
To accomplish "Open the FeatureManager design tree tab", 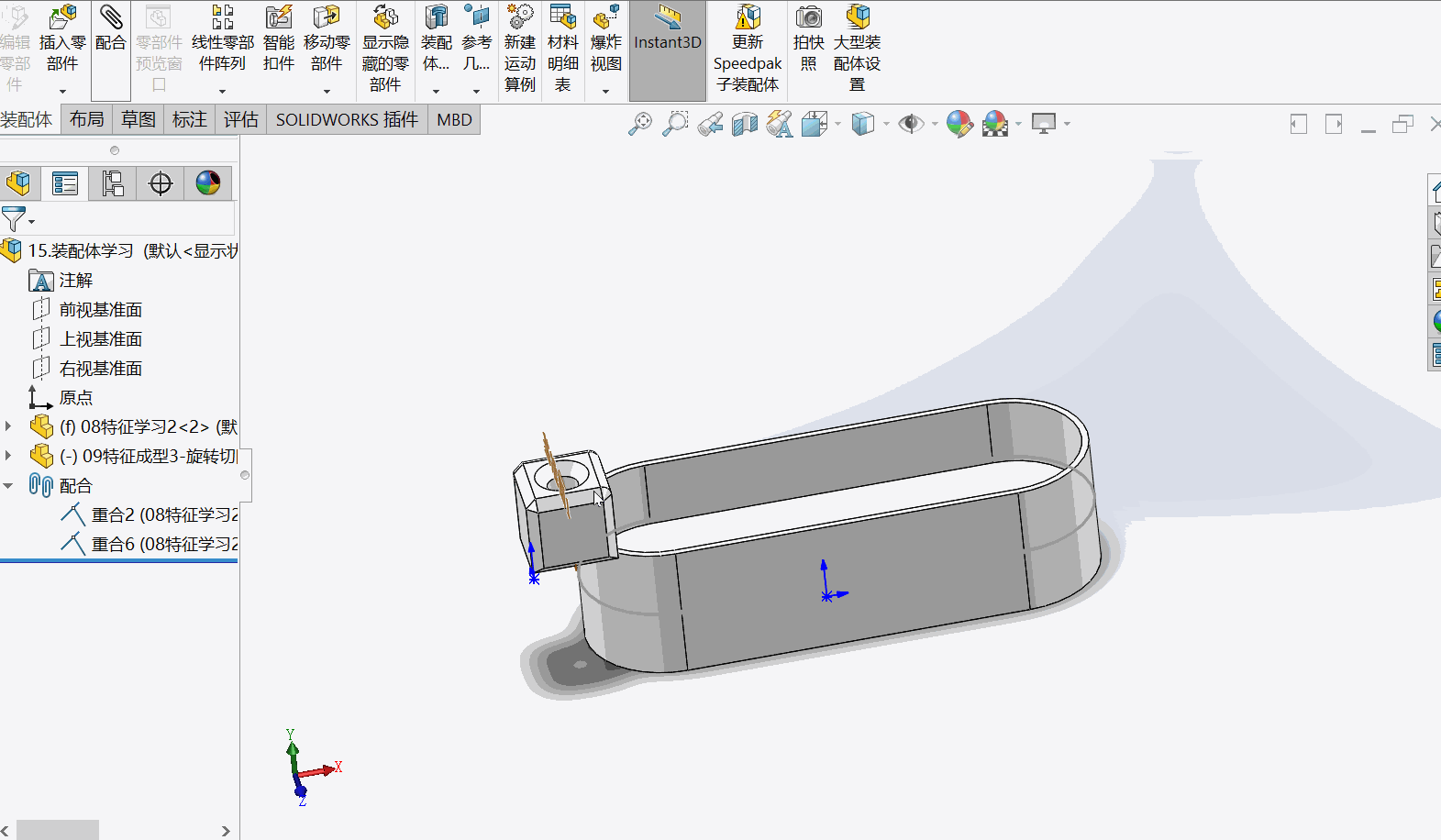I will click(x=18, y=183).
